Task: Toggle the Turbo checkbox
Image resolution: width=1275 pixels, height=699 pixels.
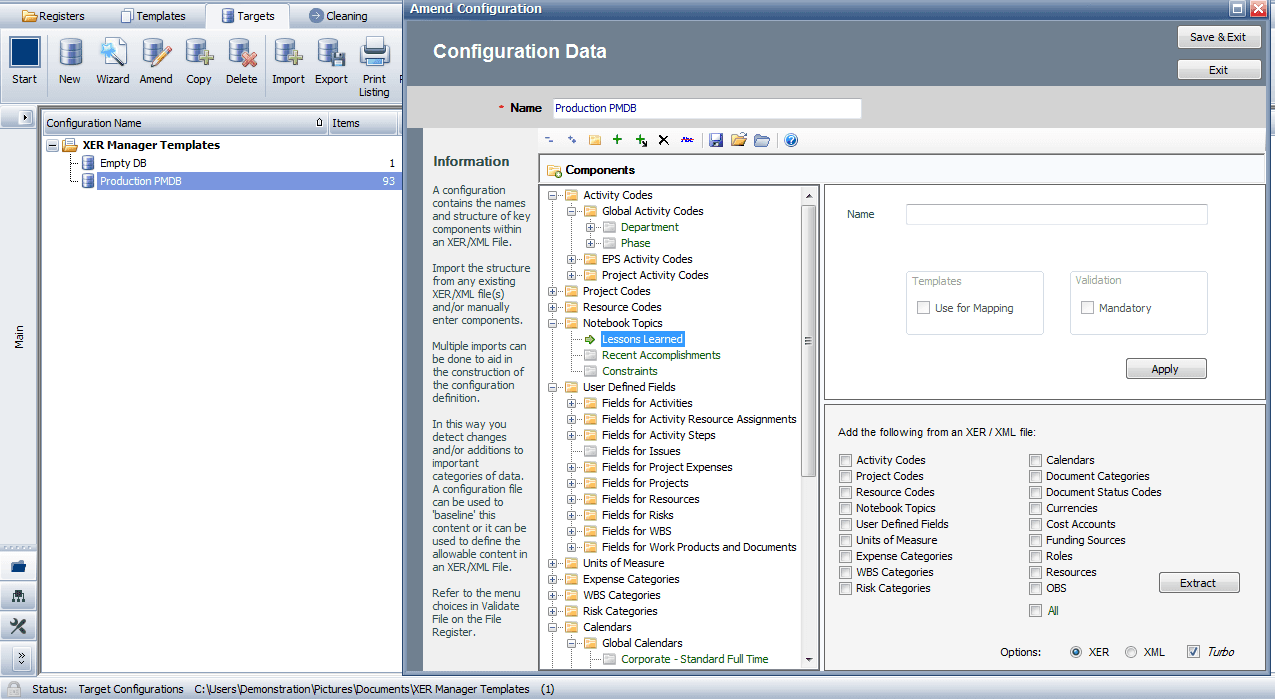Action: point(1193,652)
